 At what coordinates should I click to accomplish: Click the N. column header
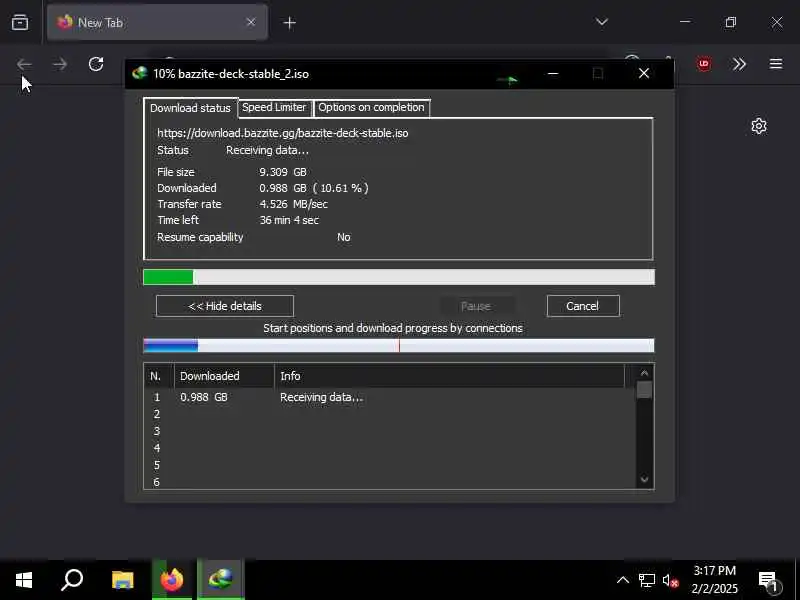tap(159, 376)
